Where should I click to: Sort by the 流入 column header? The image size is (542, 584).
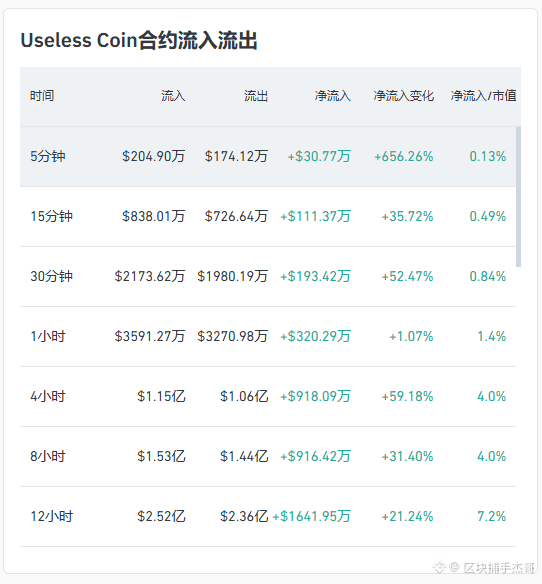173,96
